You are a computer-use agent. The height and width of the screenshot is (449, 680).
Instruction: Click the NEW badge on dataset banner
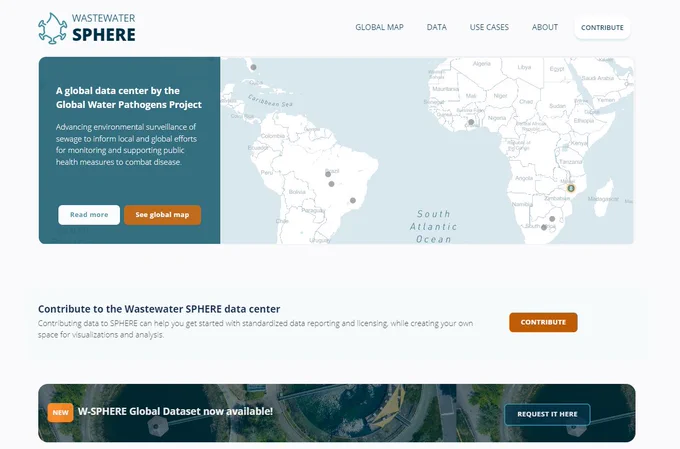click(x=60, y=413)
